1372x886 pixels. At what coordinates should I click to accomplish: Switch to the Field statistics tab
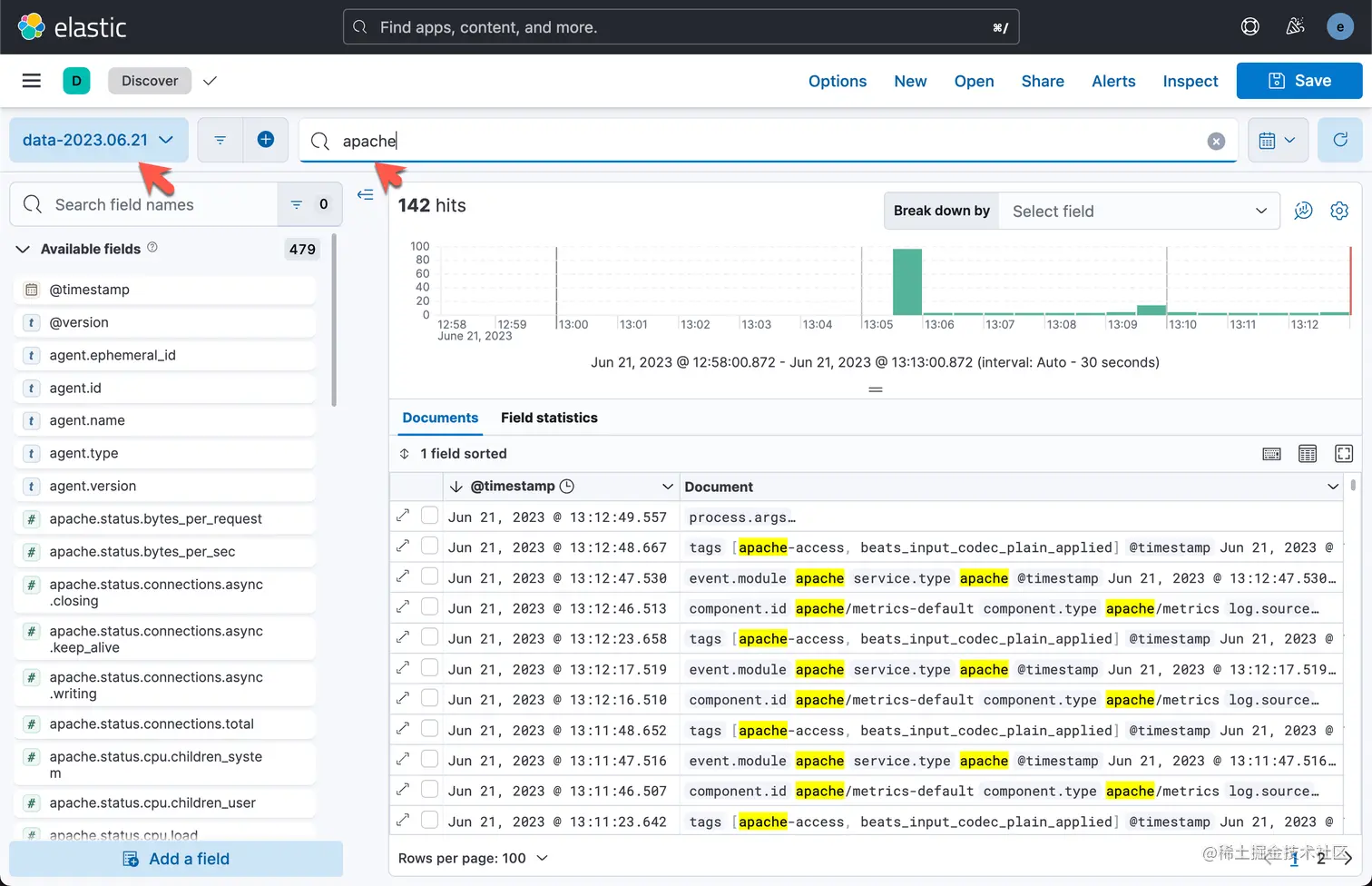pyautogui.click(x=549, y=418)
